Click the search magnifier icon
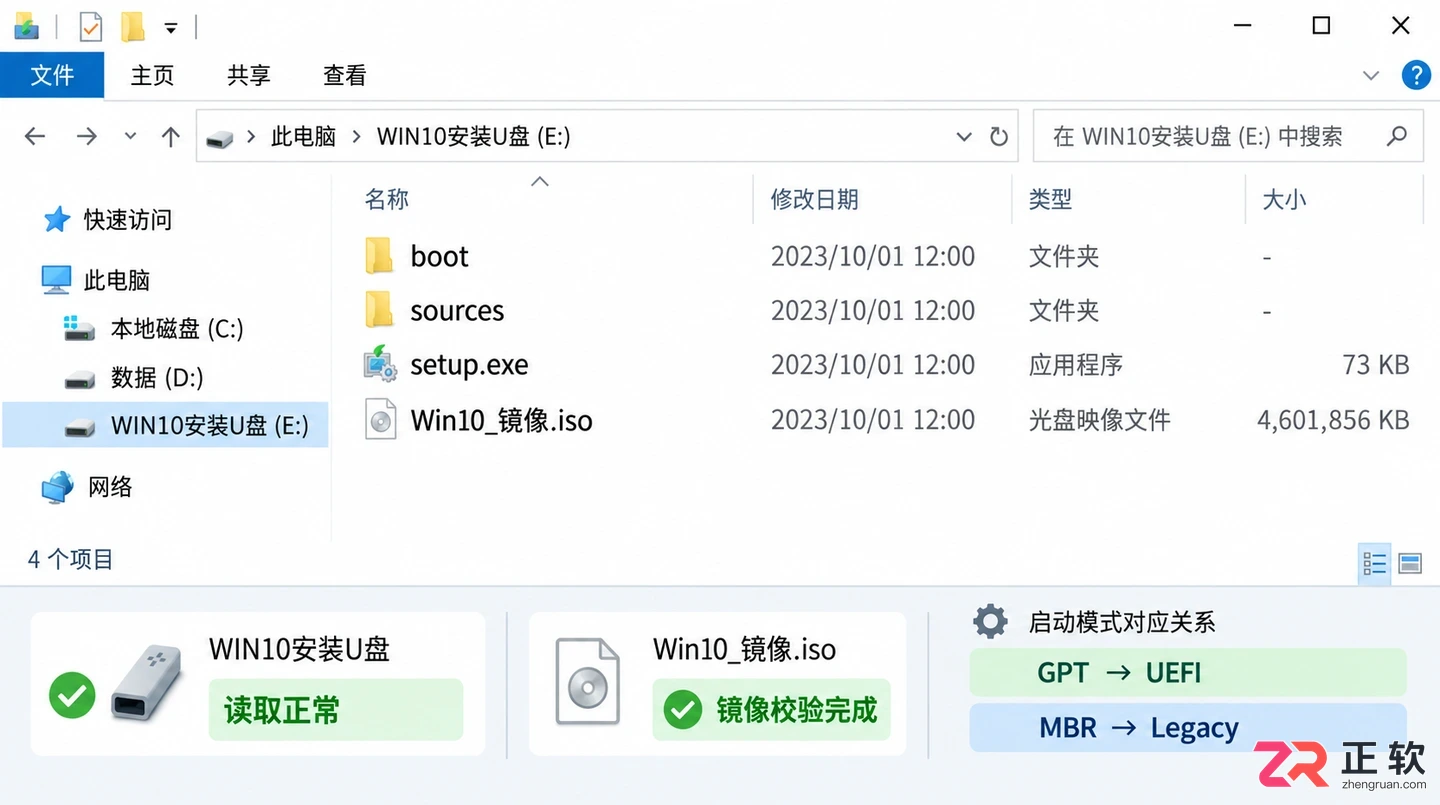Image resolution: width=1440 pixels, height=805 pixels. click(1397, 136)
